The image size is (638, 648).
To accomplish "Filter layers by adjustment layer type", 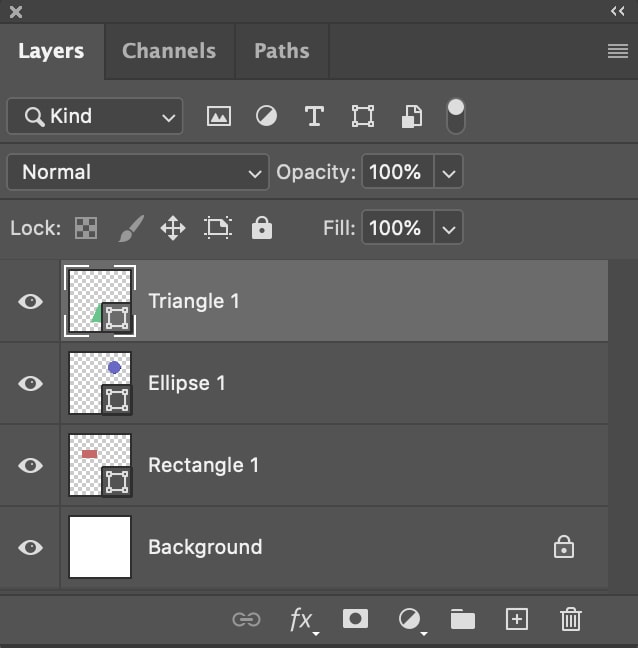I will 266,116.
